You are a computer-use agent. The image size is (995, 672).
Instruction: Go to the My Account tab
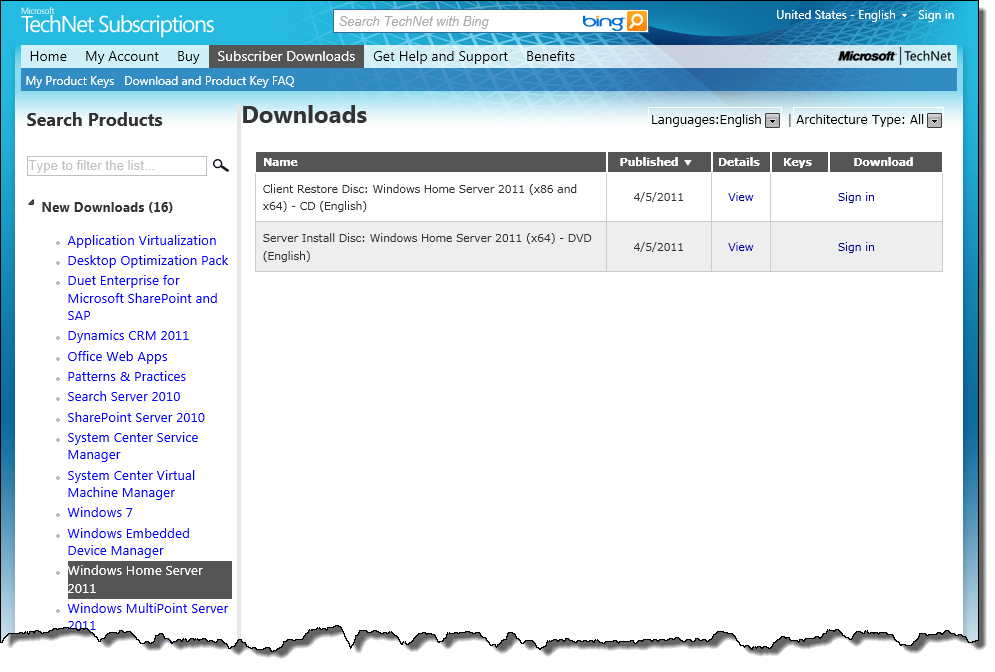coord(122,57)
